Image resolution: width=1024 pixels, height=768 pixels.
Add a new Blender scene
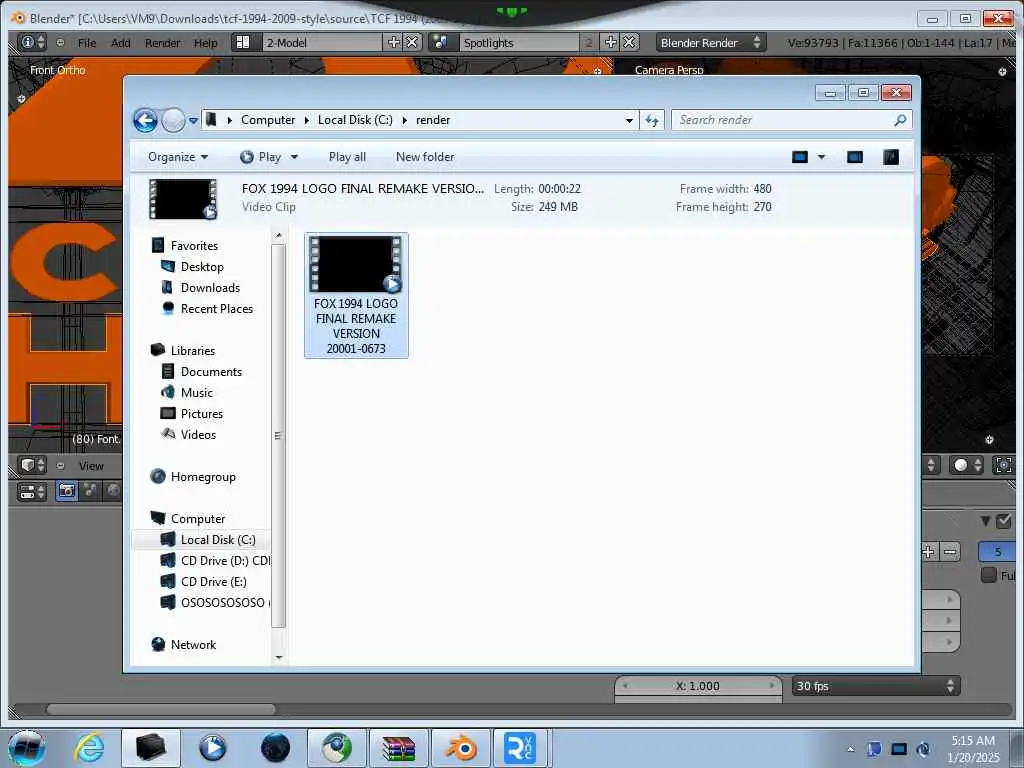pos(611,42)
